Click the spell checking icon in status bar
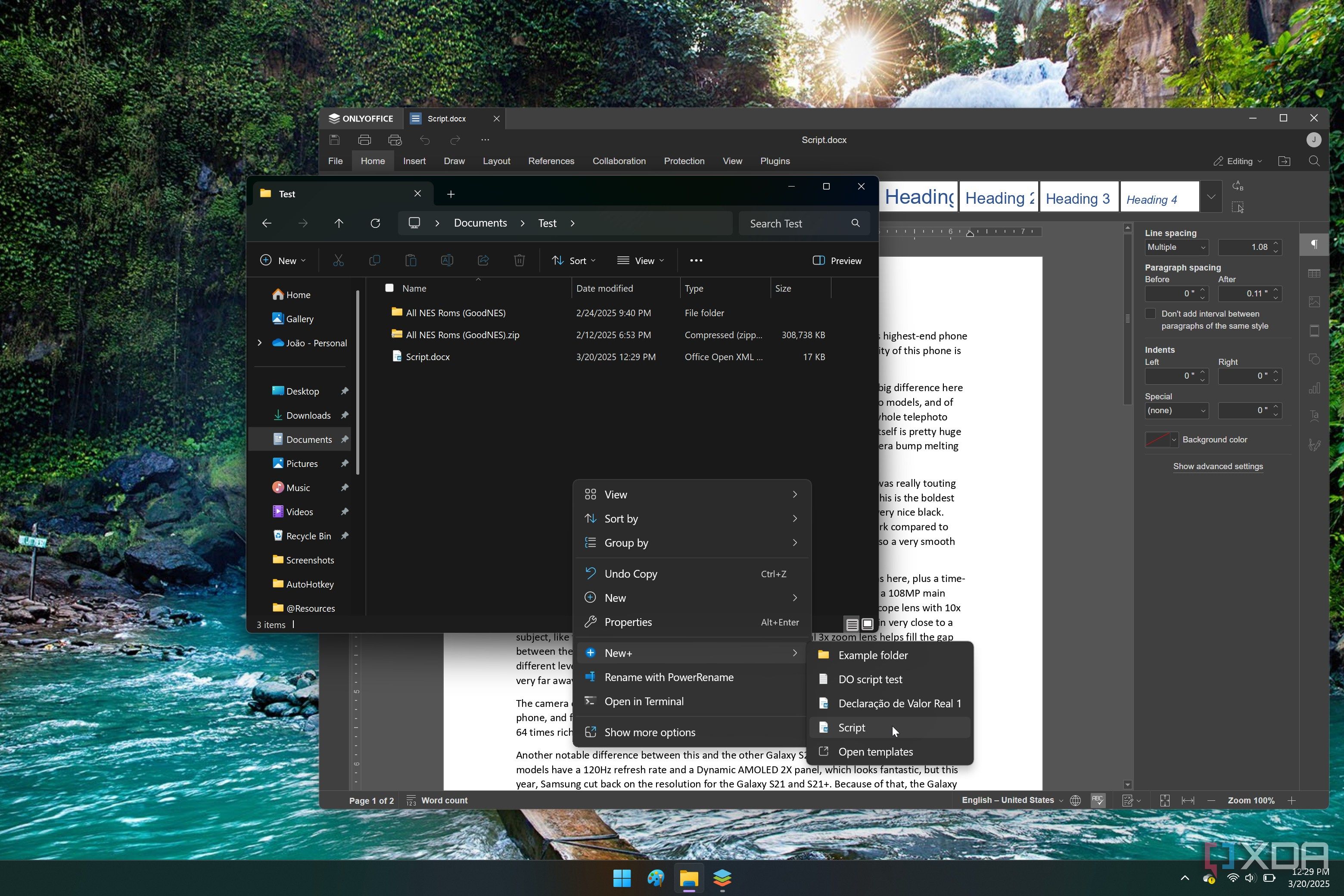This screenshot has height=896, width=1344. point(1098,800)
